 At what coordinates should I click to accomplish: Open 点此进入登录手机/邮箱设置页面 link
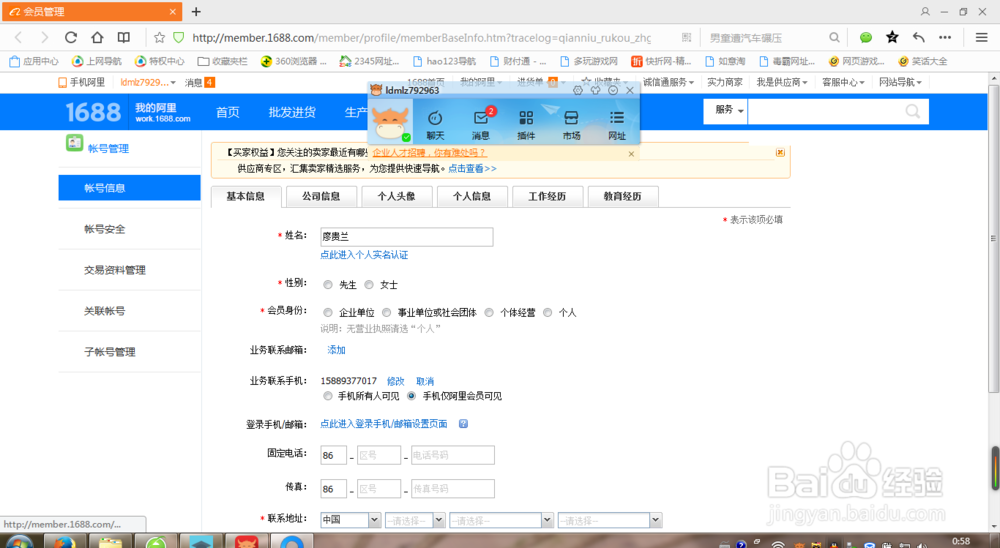[x=383, y=424]
